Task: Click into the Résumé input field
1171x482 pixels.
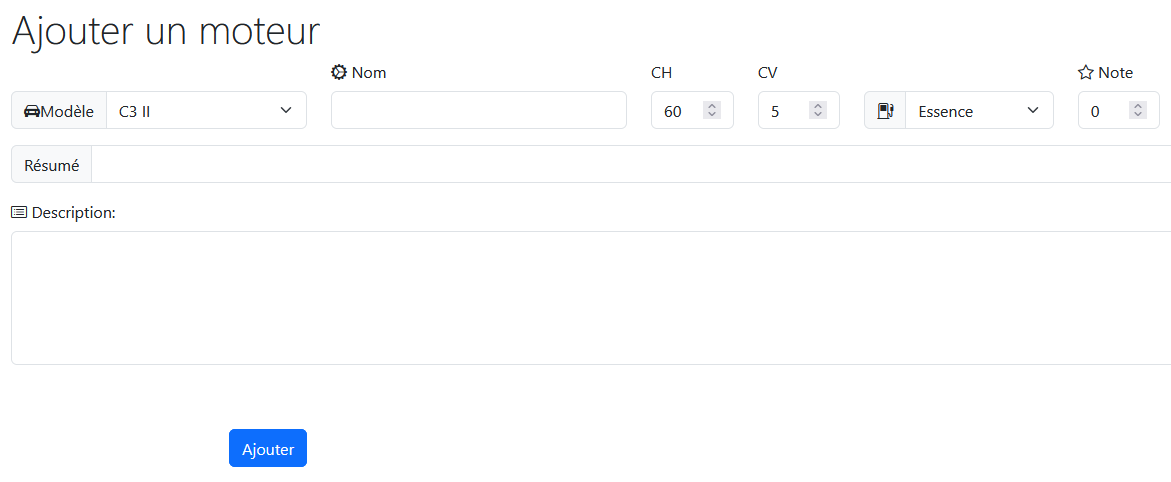Action: pos(630,165)
